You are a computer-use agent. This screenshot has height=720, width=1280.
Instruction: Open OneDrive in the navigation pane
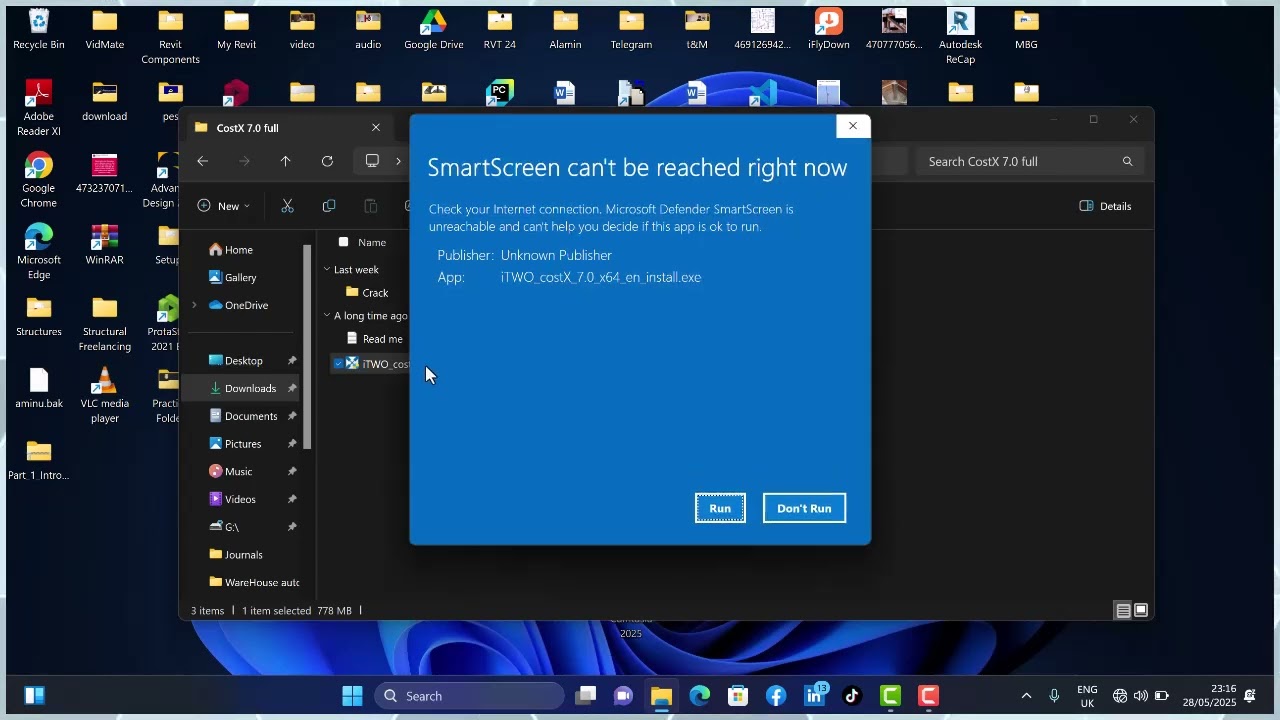click(238, 305)
